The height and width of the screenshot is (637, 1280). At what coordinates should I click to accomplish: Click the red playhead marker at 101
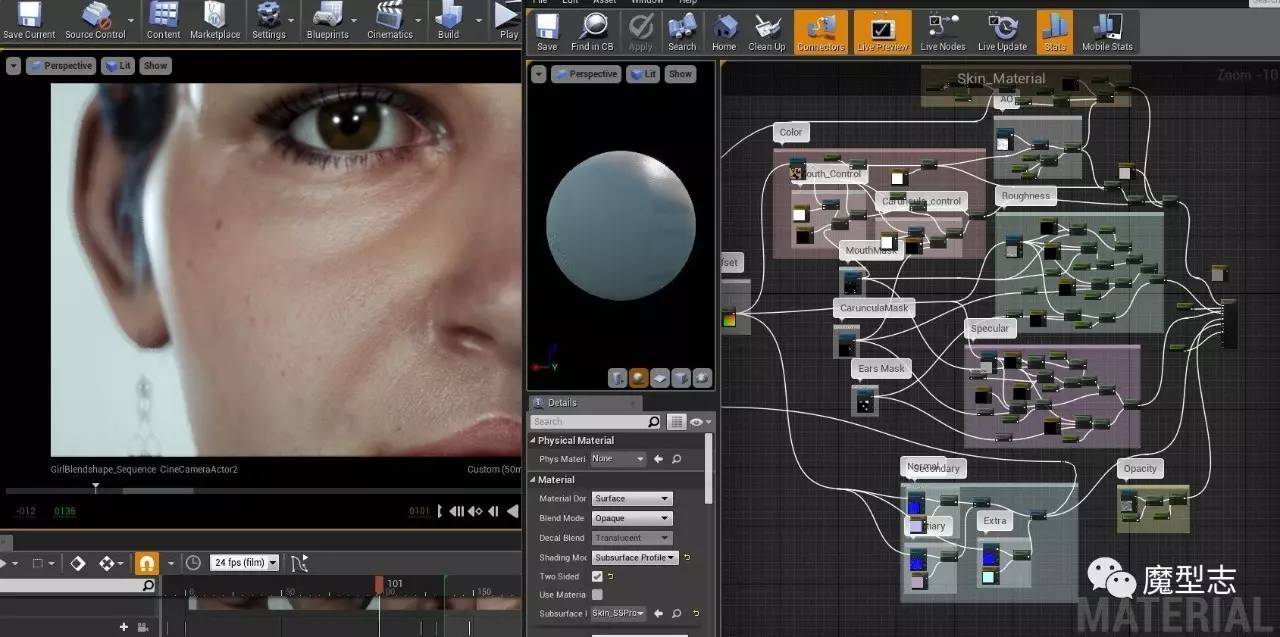coord(379,583)
